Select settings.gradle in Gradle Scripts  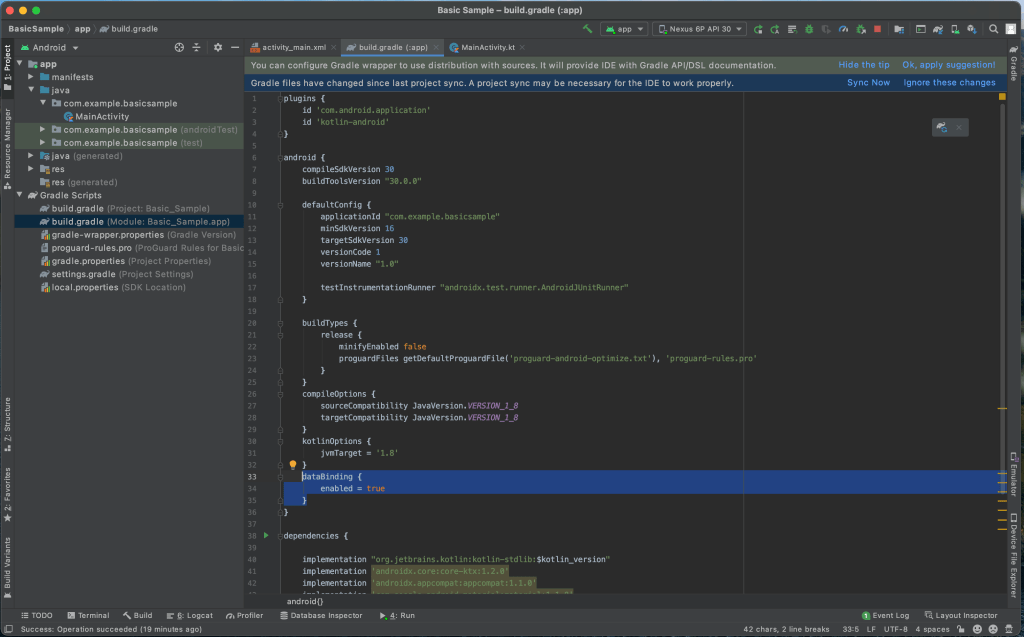coord(83,274)
